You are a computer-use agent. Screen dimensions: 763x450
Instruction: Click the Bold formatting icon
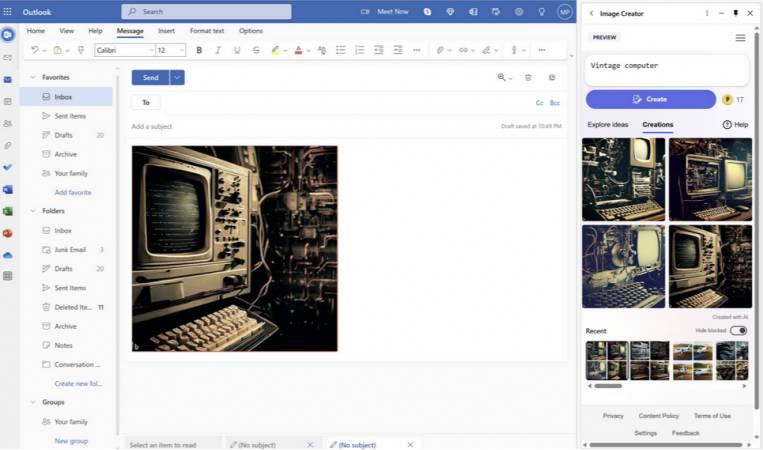199,50
